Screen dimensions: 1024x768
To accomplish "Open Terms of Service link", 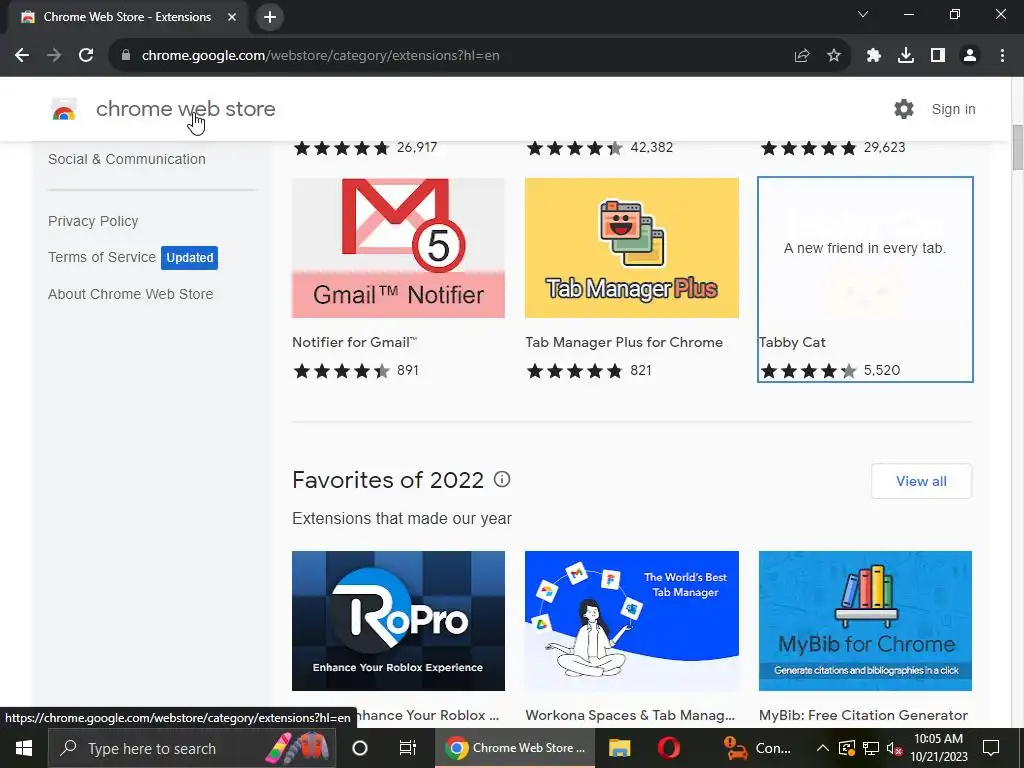I will (x=102, y=257).
